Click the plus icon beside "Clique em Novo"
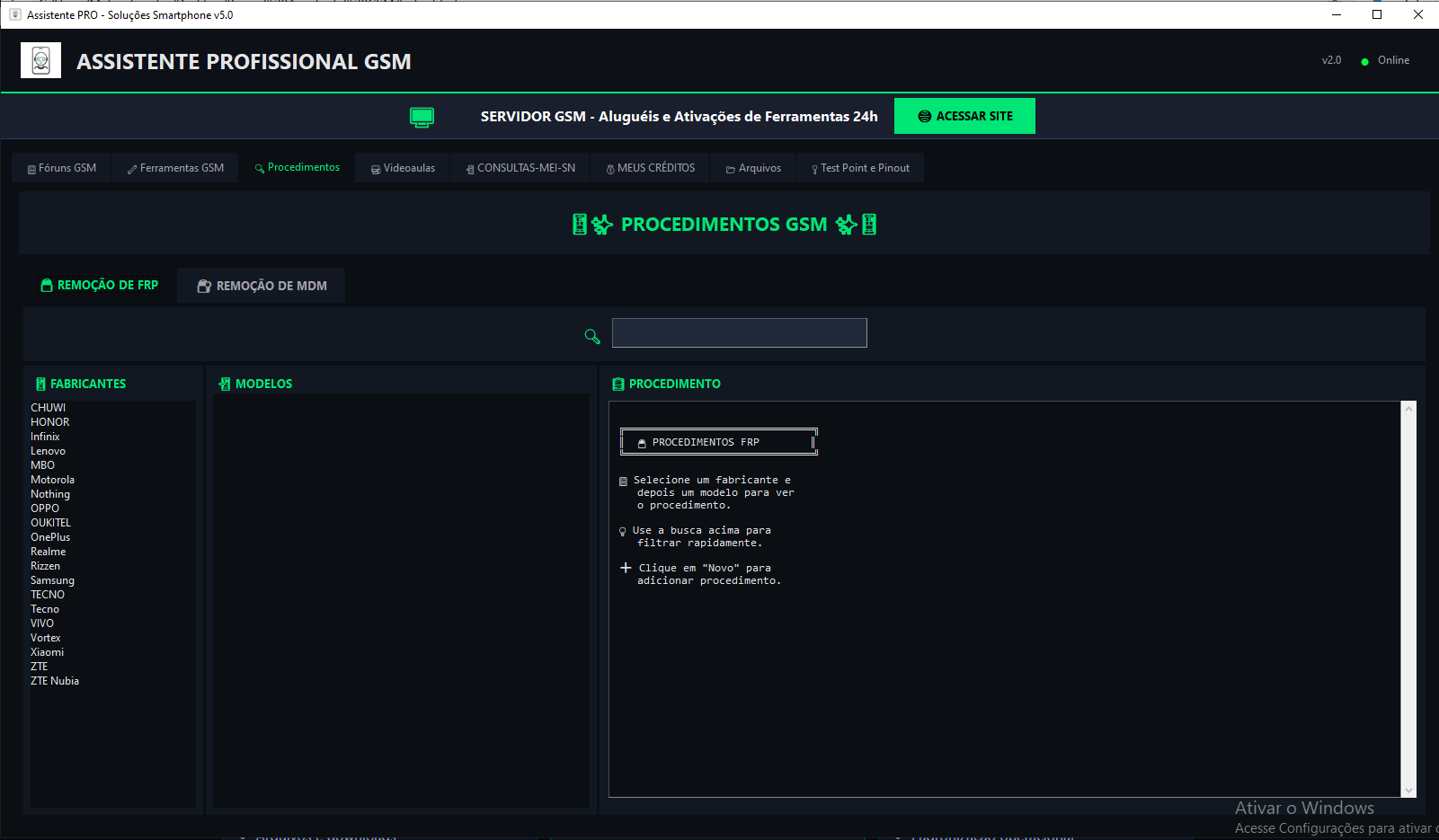The image size is (1439, 840). point(626,568)
